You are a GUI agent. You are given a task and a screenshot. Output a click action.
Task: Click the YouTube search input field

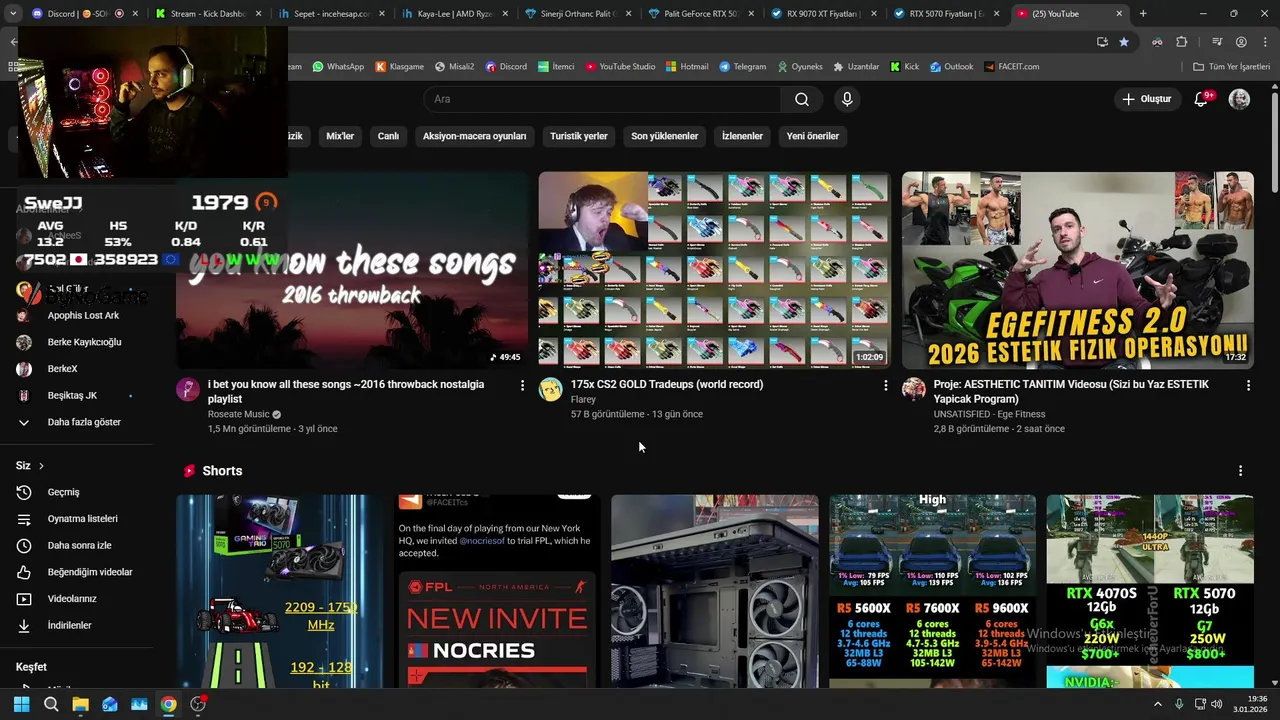(x=603, y=99)
